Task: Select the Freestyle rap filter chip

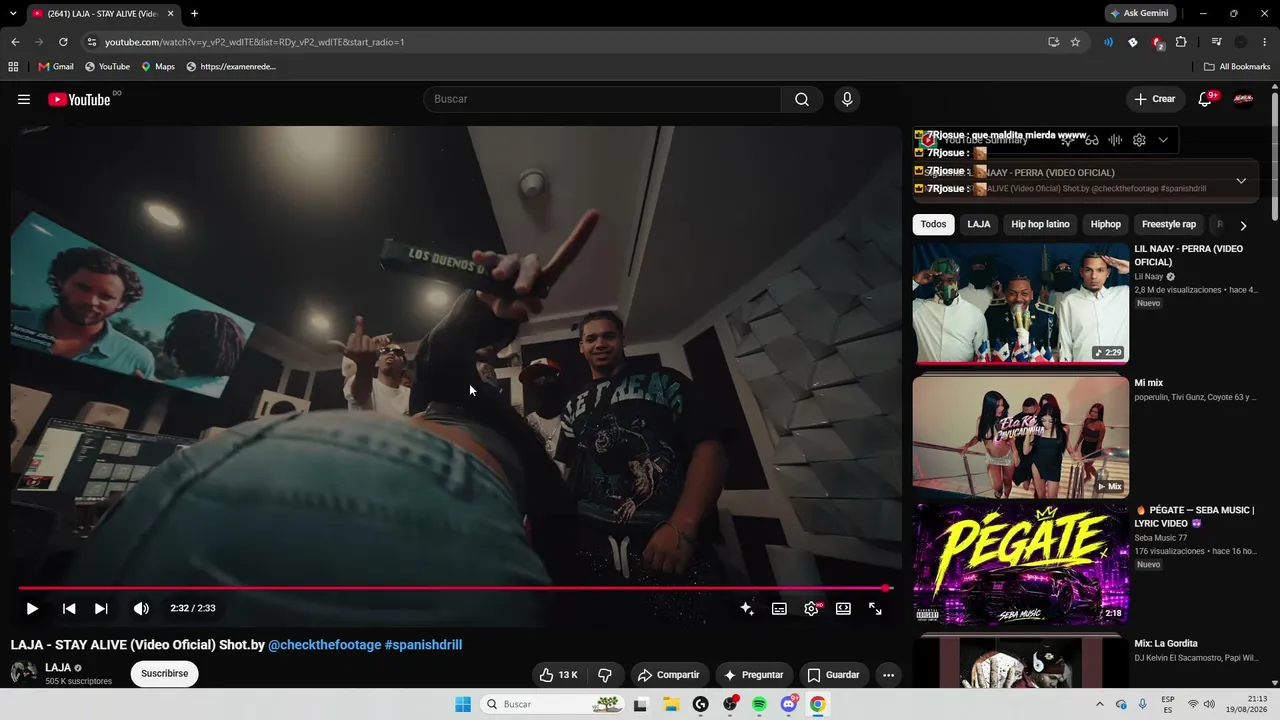Action: [1169, 224]
